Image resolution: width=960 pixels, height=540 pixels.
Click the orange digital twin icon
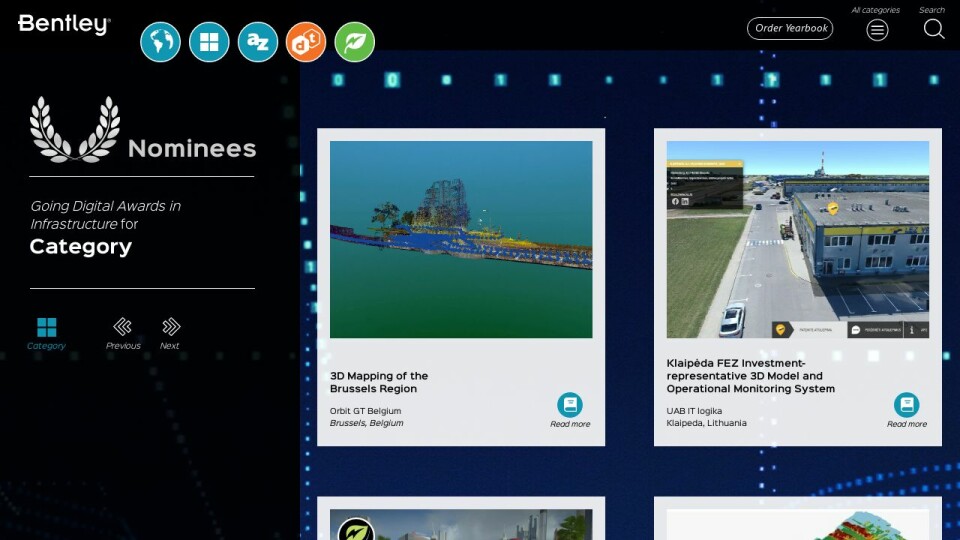(x=306, y=42)
